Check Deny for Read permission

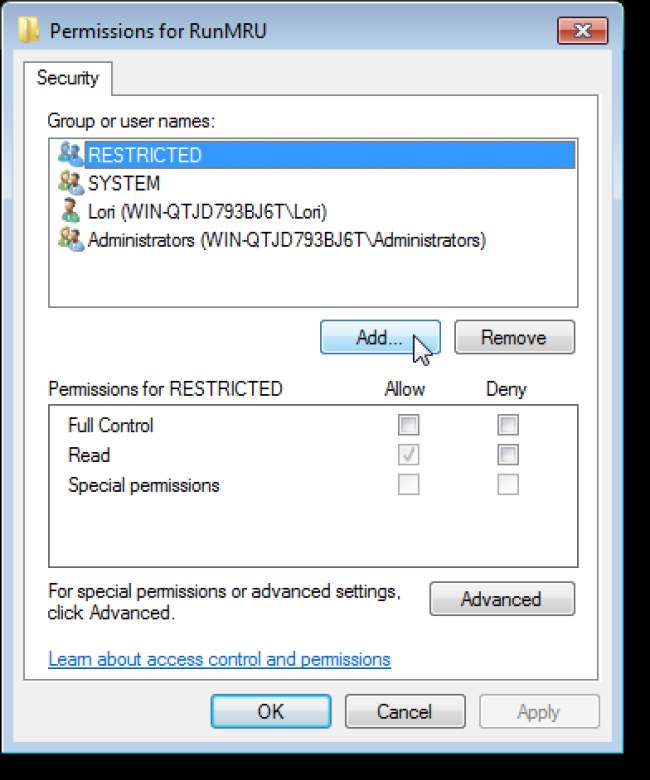pyautogui.click(x=508, y=456)
